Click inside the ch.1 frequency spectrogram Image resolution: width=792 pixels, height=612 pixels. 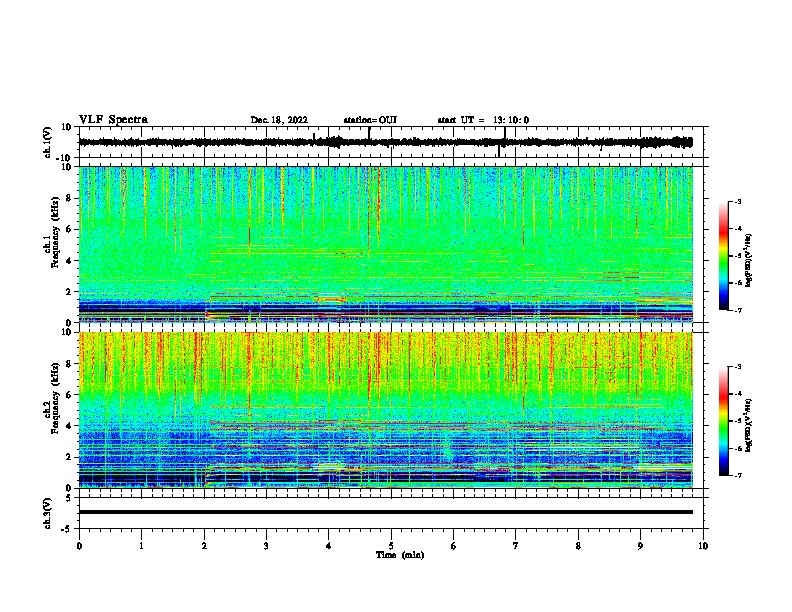coord(386,244)
